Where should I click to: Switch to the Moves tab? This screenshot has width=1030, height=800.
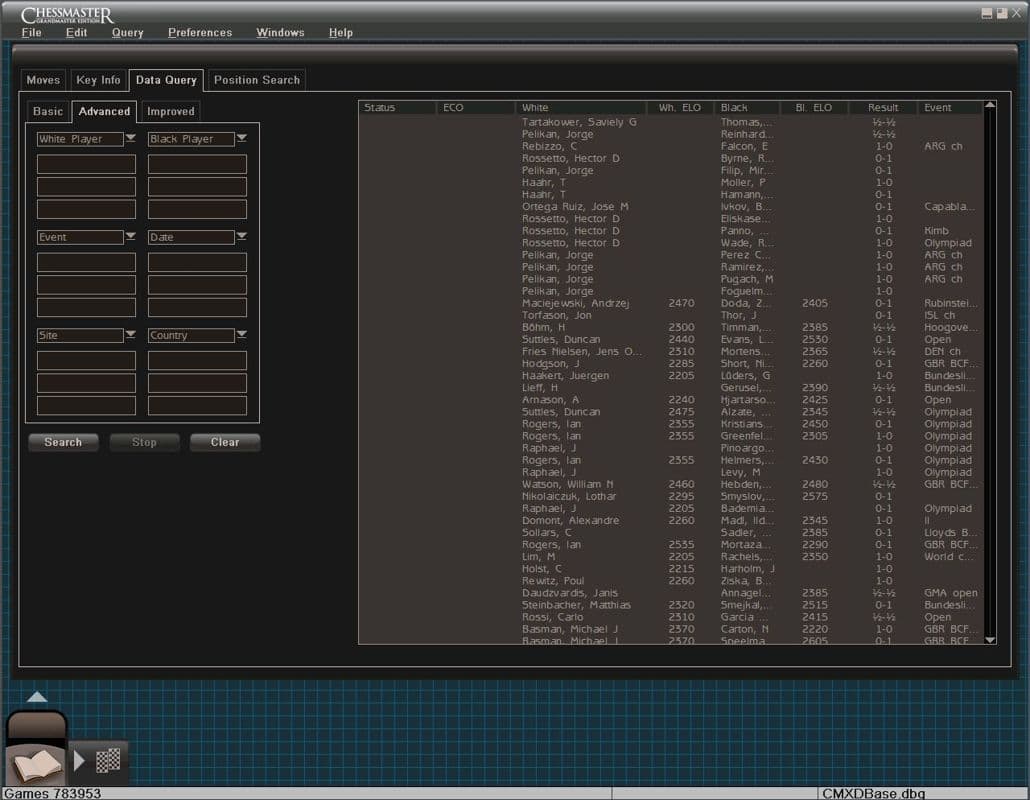(43, 79)
